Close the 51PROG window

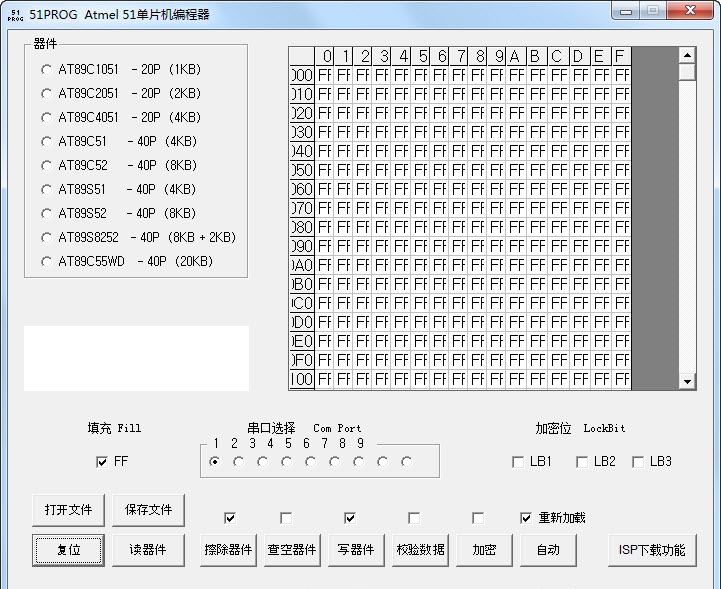(690, 11)
